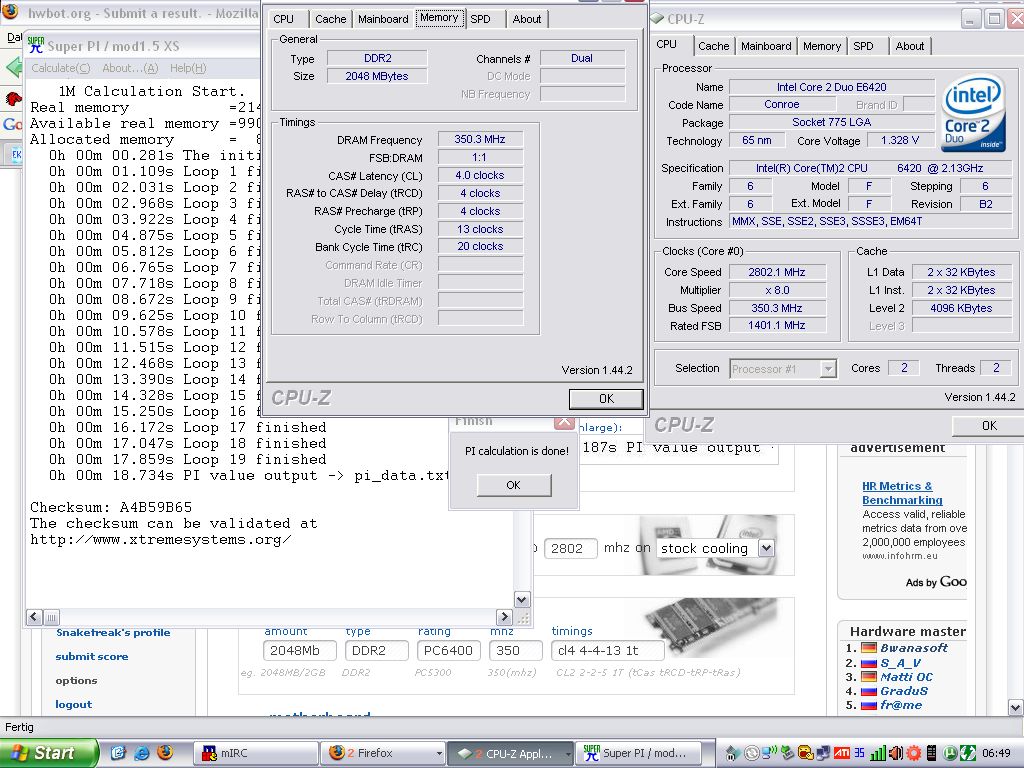Click the Start button on the taskbar
Viewport: 1024px width, 768px height.
pyautogui.click(x=49, y=753)
